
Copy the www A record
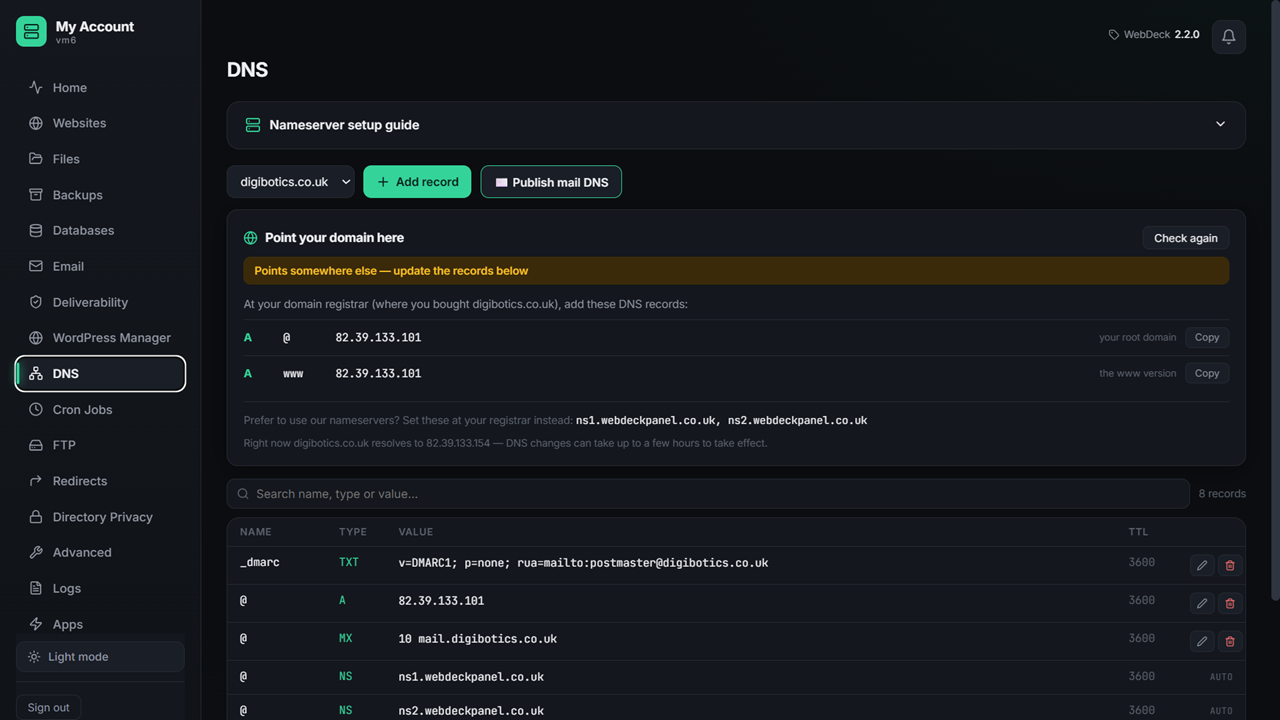pos(1207,373)
